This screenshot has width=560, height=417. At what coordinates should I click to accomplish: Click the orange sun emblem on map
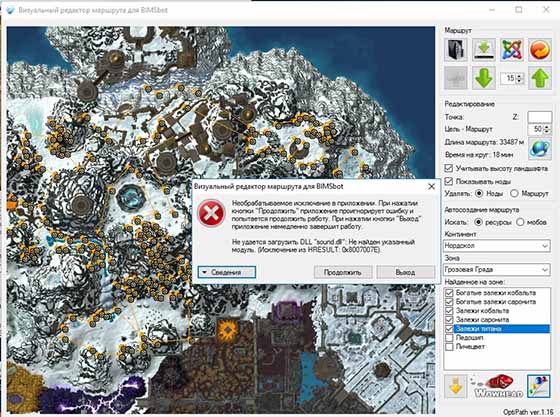227,330
